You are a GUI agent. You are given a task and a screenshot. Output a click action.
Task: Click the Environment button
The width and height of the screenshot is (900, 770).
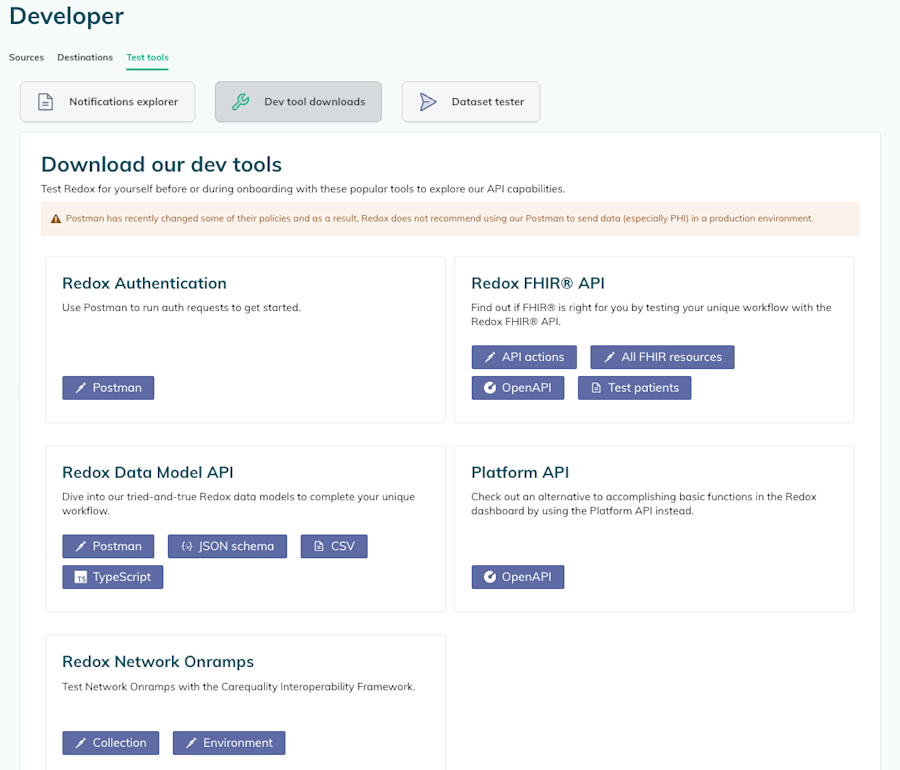[229, 743]
